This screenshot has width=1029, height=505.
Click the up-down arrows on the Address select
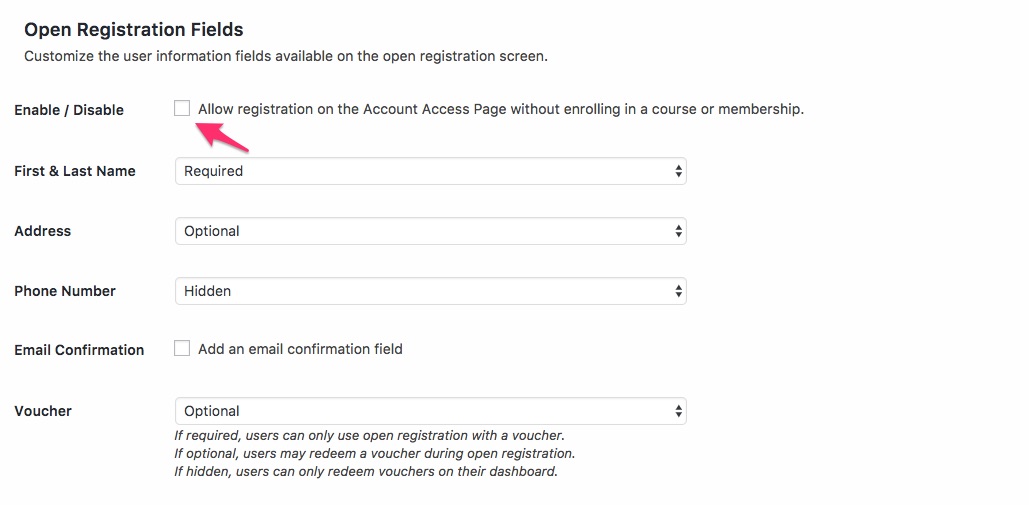[679, 231]
